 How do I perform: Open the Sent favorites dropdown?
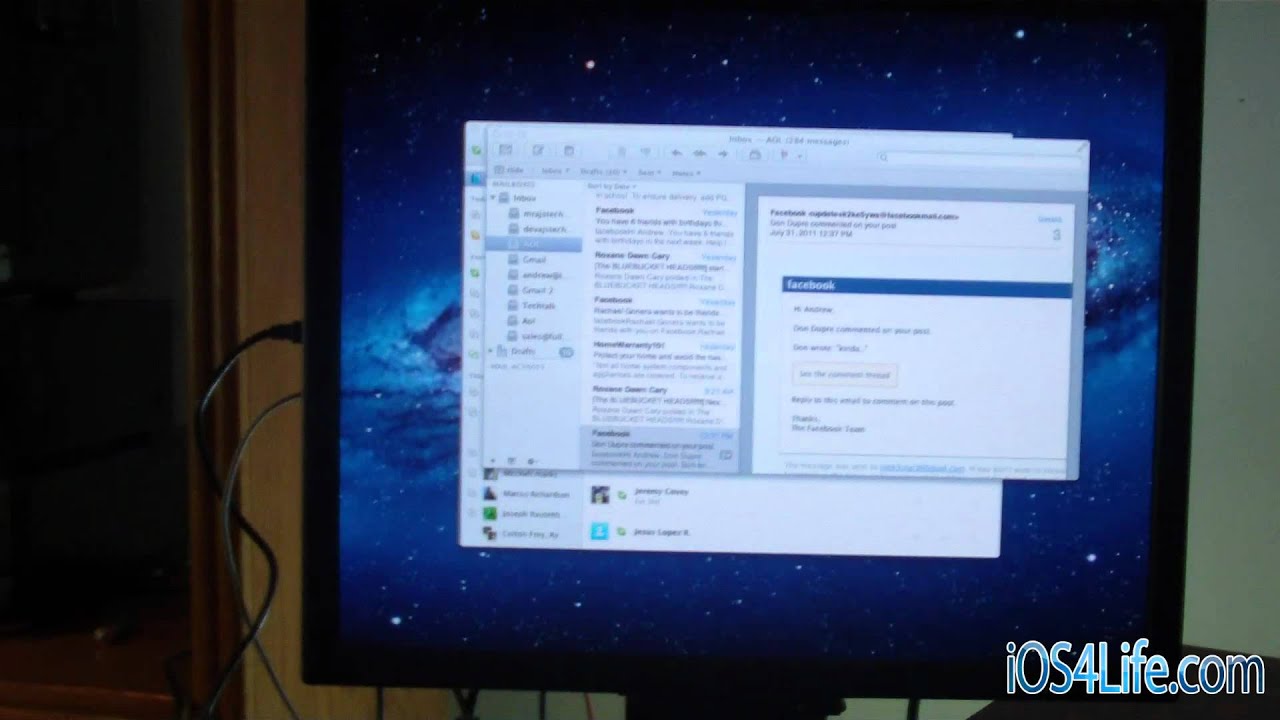[649, 172]
